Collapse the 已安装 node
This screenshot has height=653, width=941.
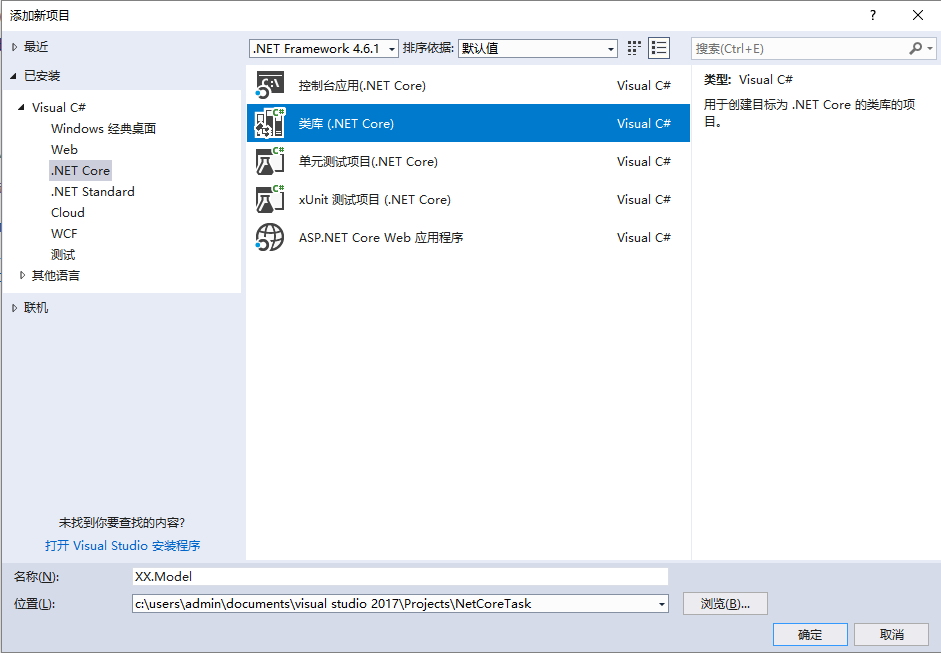pos(13,76)
